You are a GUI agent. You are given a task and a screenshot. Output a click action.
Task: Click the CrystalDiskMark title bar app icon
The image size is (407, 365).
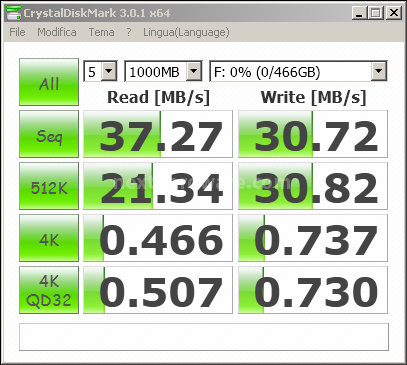pyautogui.click(x=13, y=13)
